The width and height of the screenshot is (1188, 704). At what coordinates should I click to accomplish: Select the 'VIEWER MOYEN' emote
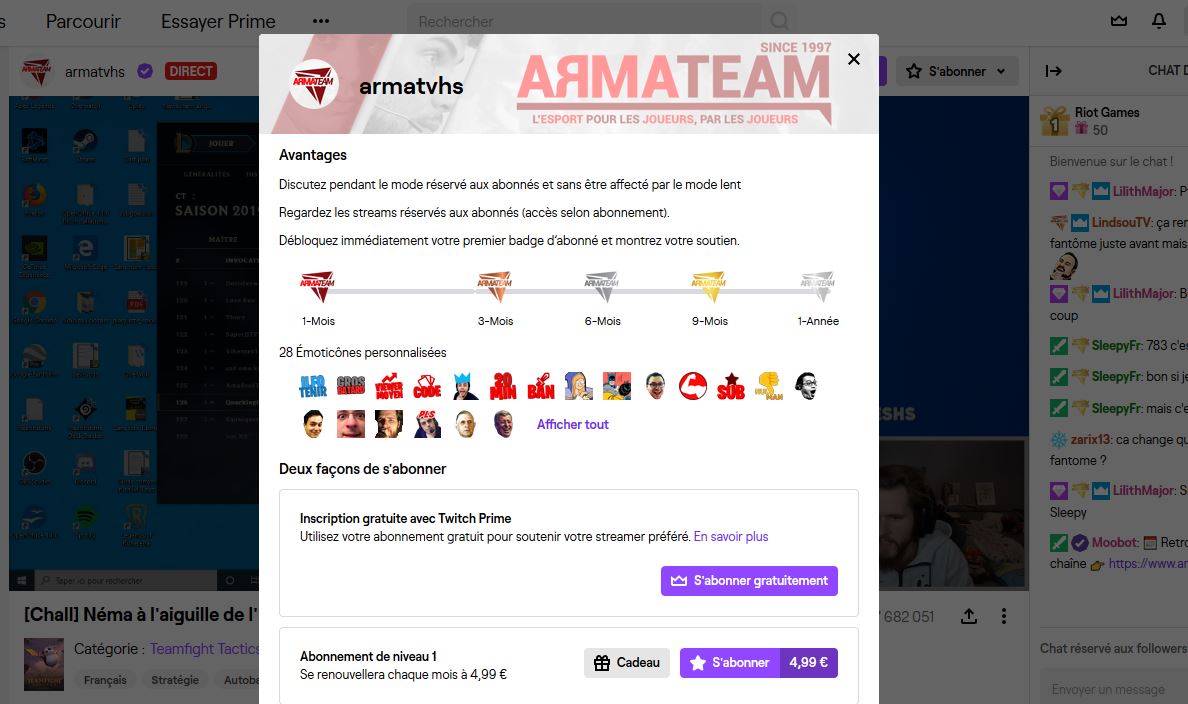pos(389,386)
